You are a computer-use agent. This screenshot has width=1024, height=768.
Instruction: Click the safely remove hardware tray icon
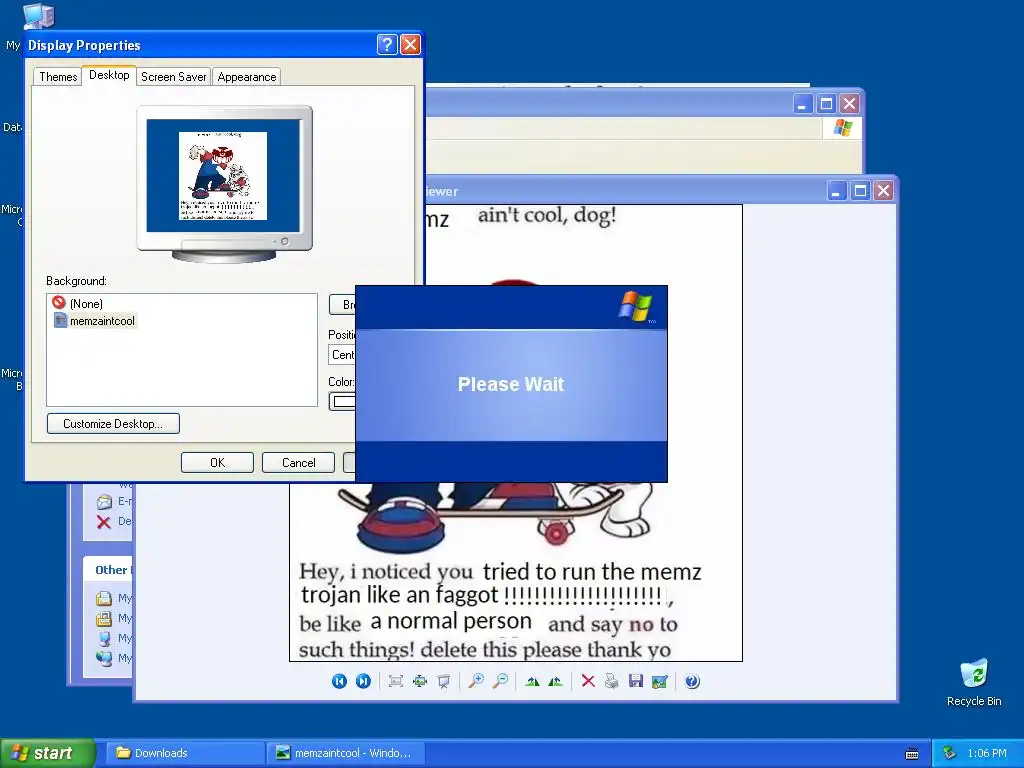pyautogui.click(x=950, y=753)
